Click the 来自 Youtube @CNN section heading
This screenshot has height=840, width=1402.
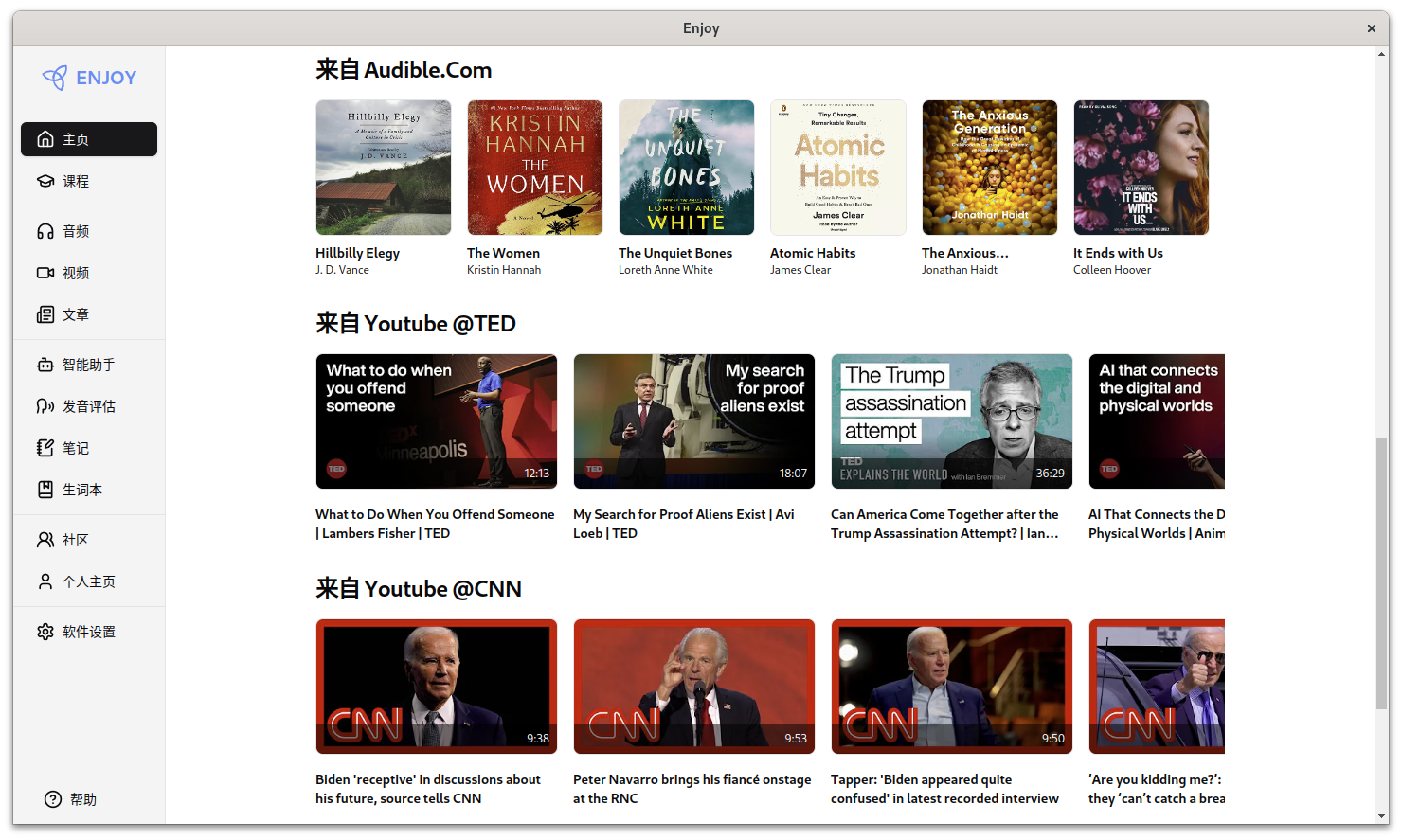tap(419, 589)
